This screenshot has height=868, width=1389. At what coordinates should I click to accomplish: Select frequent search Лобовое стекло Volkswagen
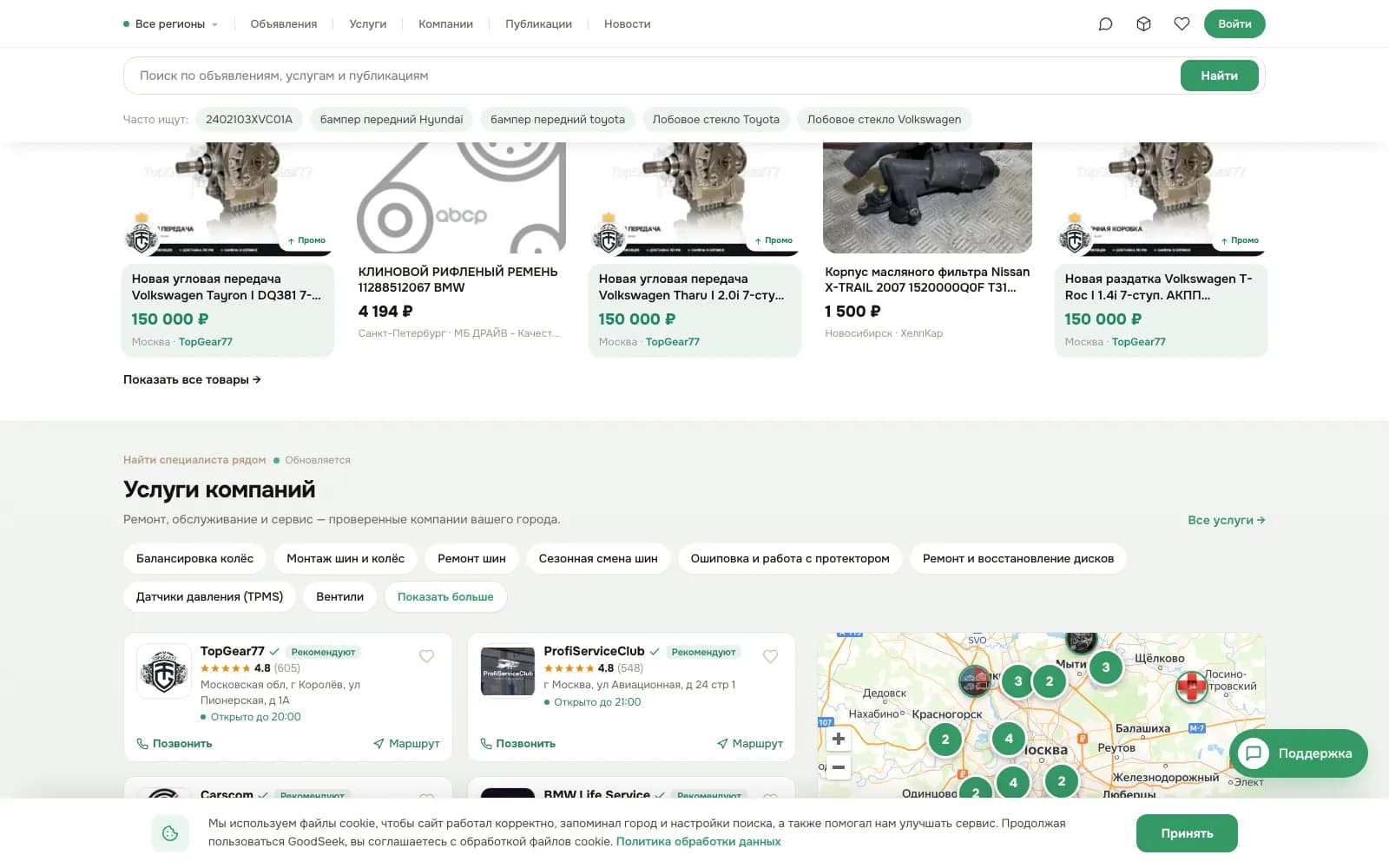click(x=884, y=120)
